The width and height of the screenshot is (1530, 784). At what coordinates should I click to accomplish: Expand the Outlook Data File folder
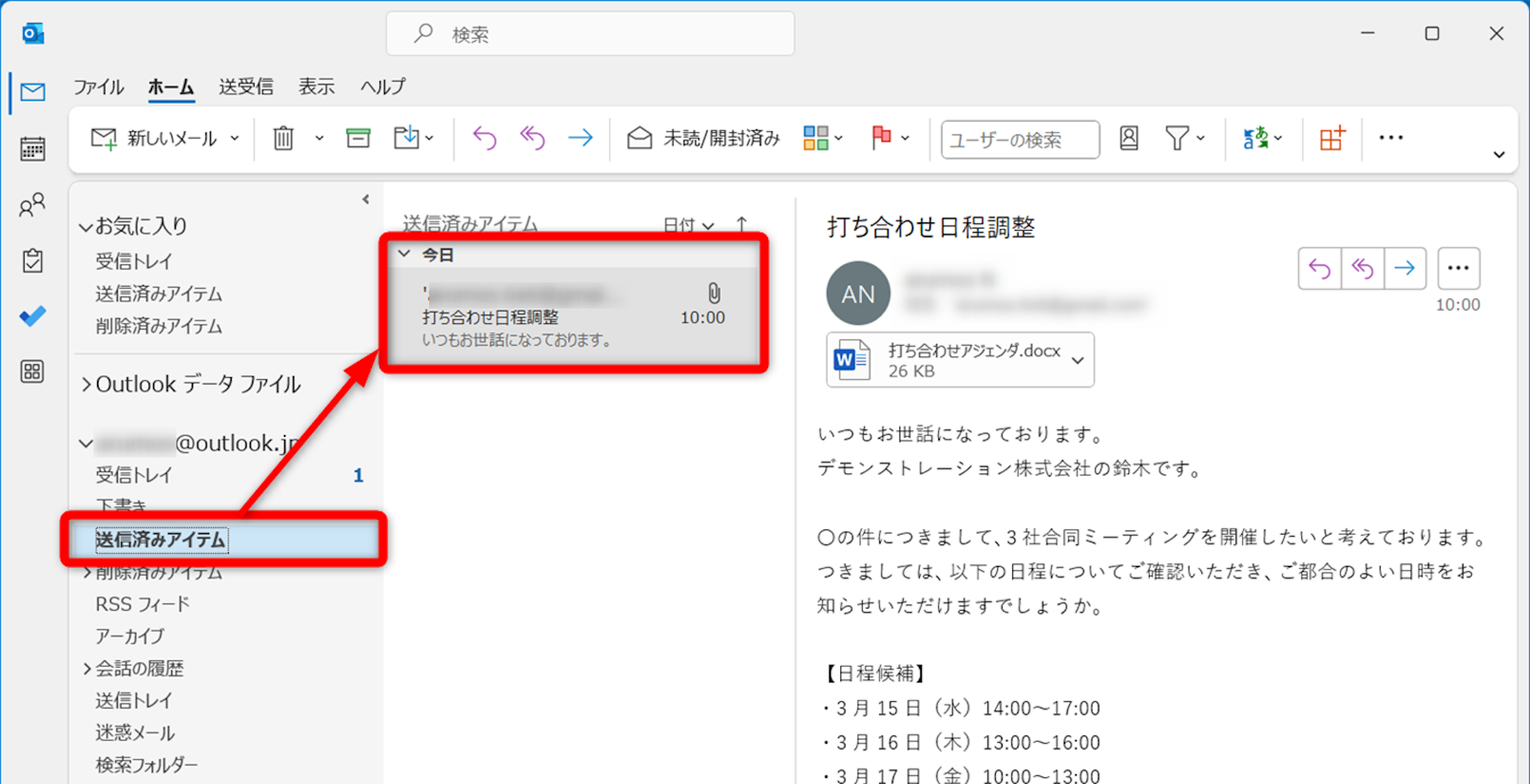coord(87,385)
